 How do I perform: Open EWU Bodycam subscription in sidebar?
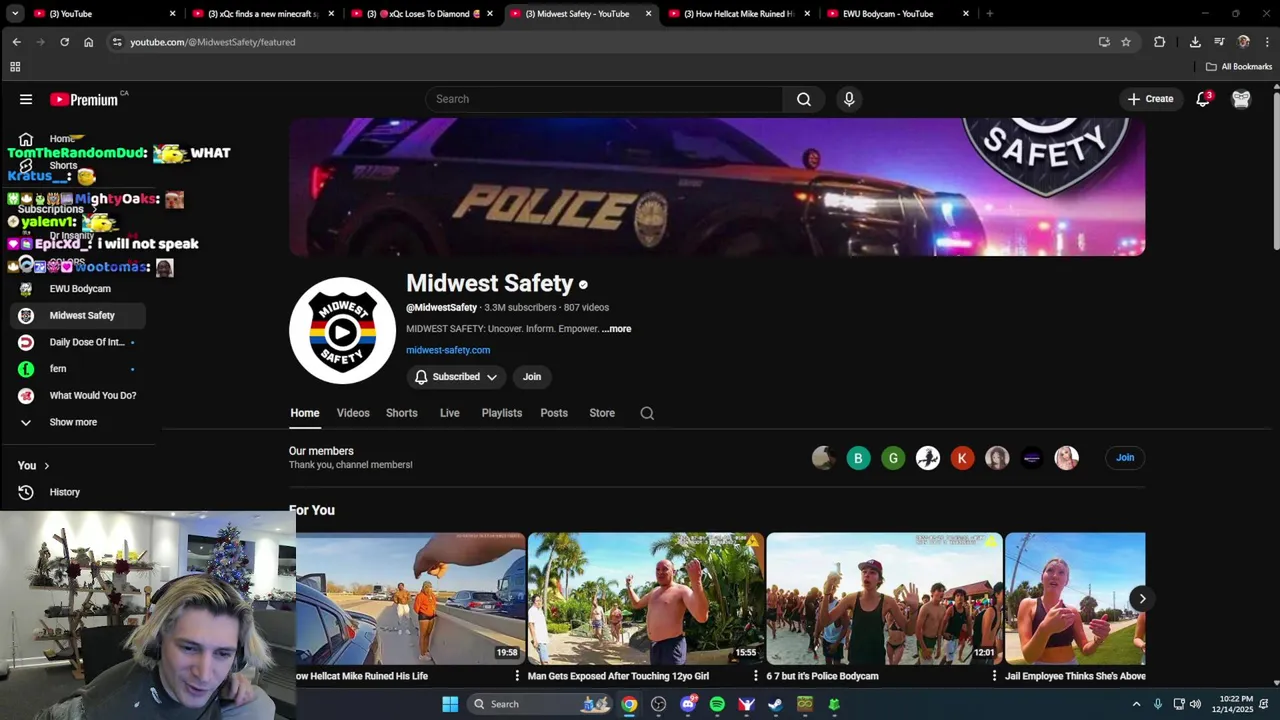click(x=78, y=289)
